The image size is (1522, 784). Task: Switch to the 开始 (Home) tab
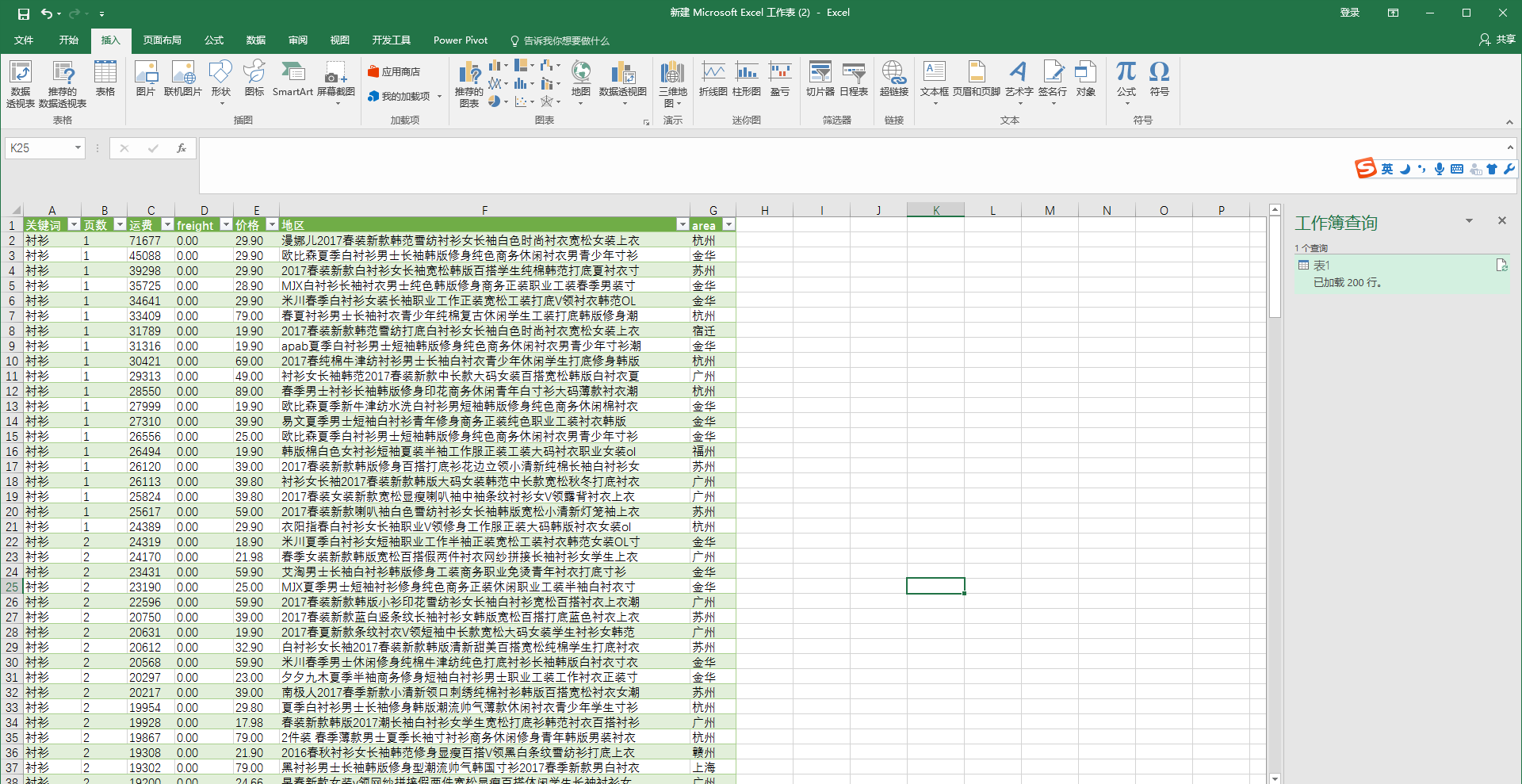(x=69, y=40)
